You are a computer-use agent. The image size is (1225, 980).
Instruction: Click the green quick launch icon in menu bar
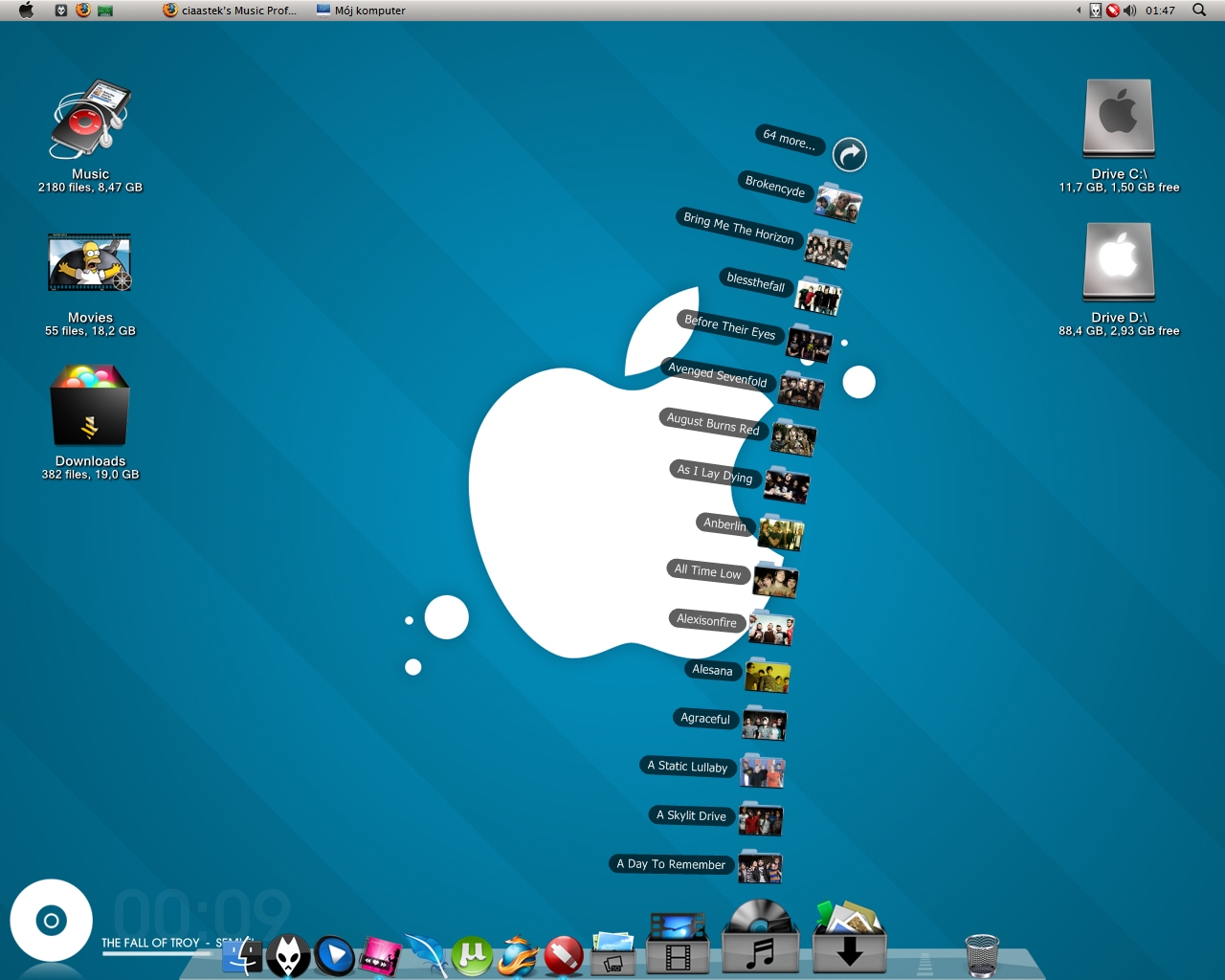tap(105, 11)
